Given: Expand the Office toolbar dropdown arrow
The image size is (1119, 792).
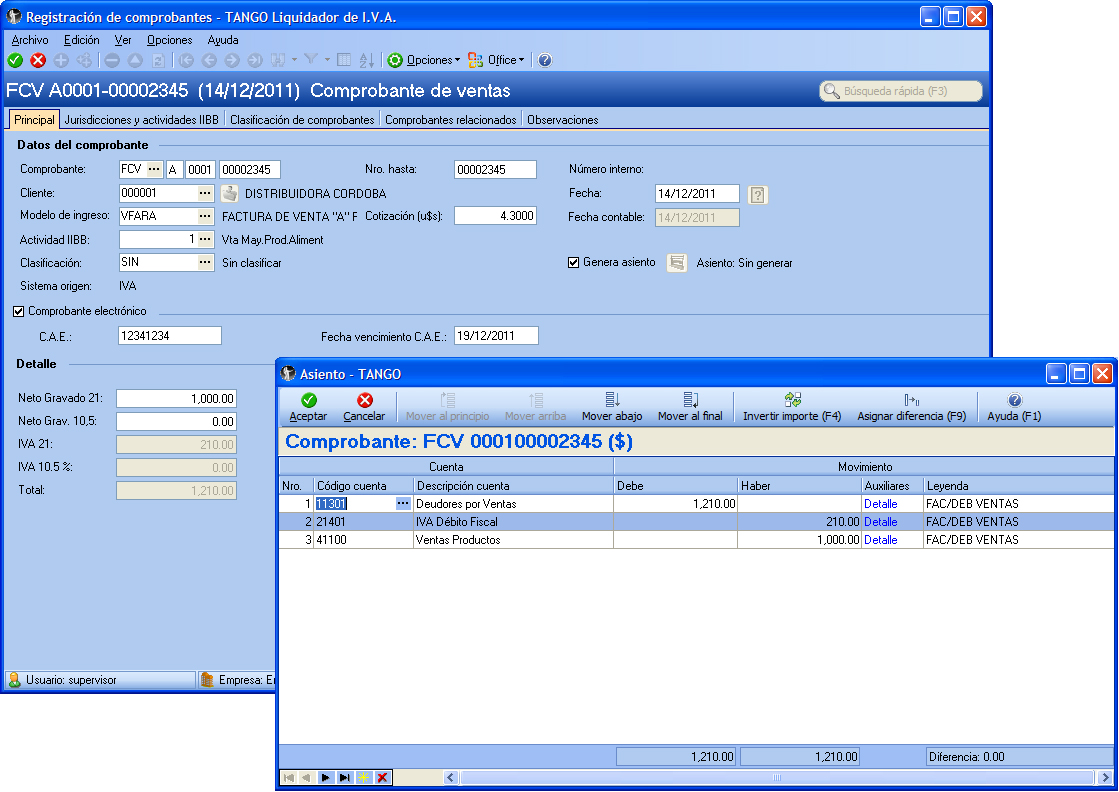Looking at the screenshot, I should pos(522,61).
